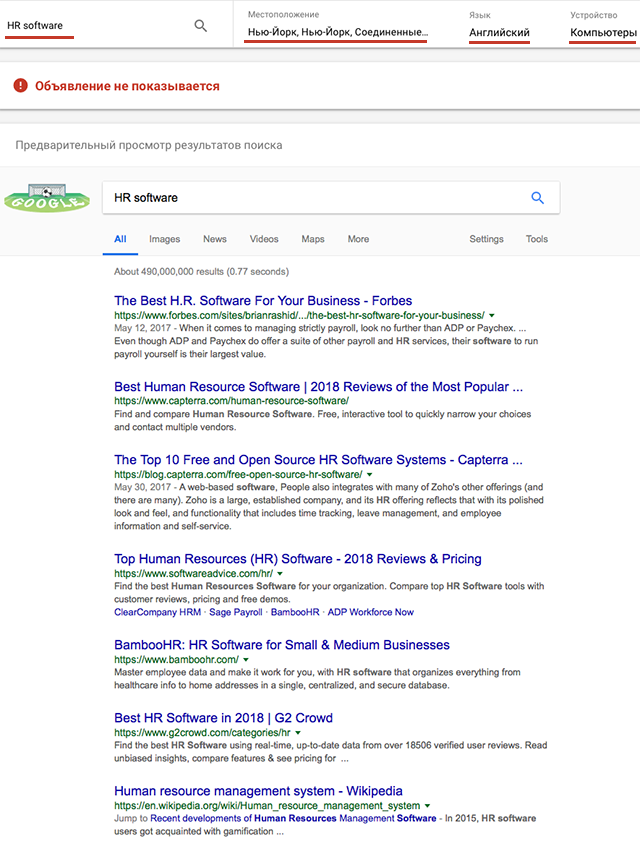Open search Settings

[486, 239]
